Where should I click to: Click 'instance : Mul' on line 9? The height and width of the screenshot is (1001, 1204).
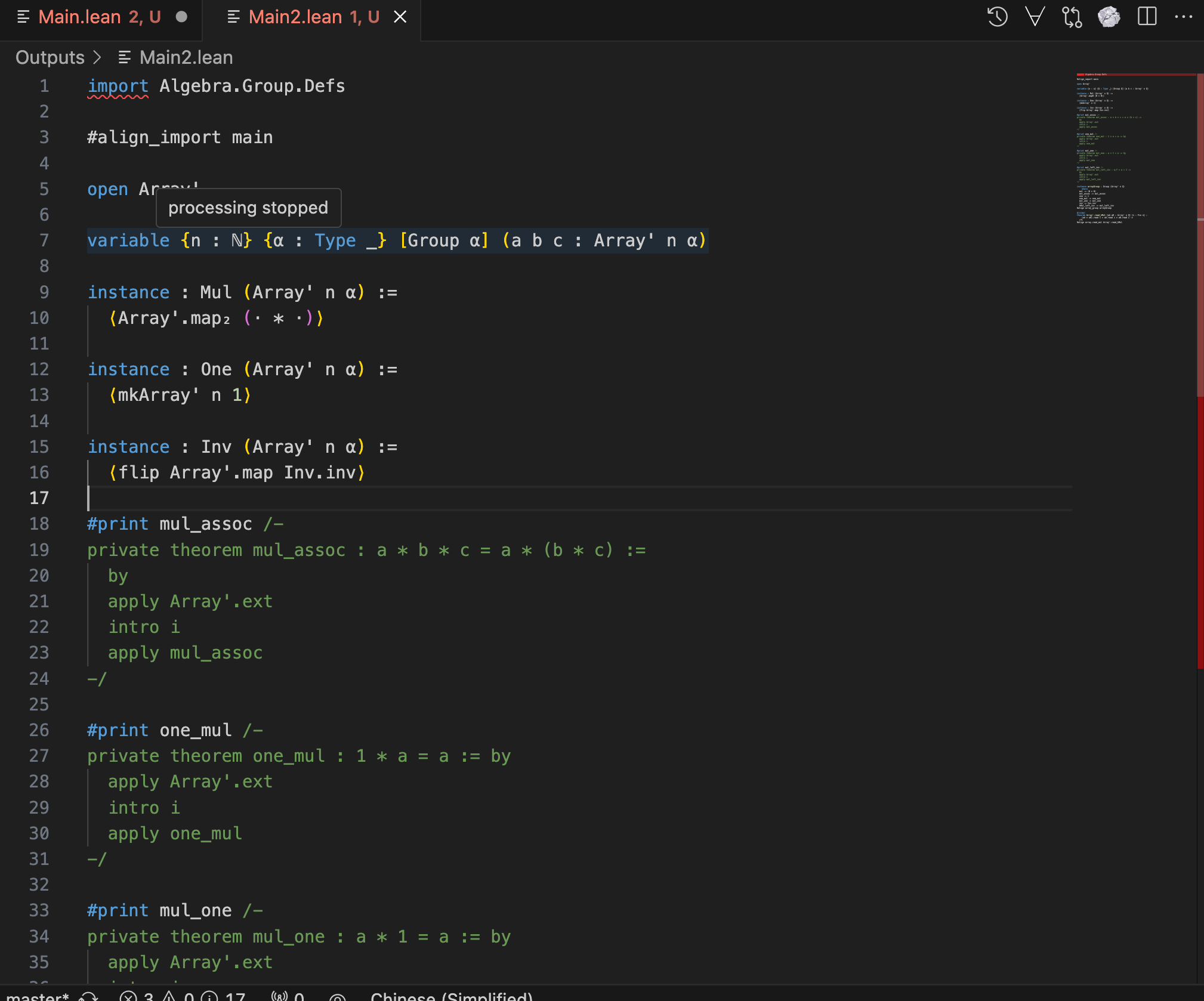point(159,292)
